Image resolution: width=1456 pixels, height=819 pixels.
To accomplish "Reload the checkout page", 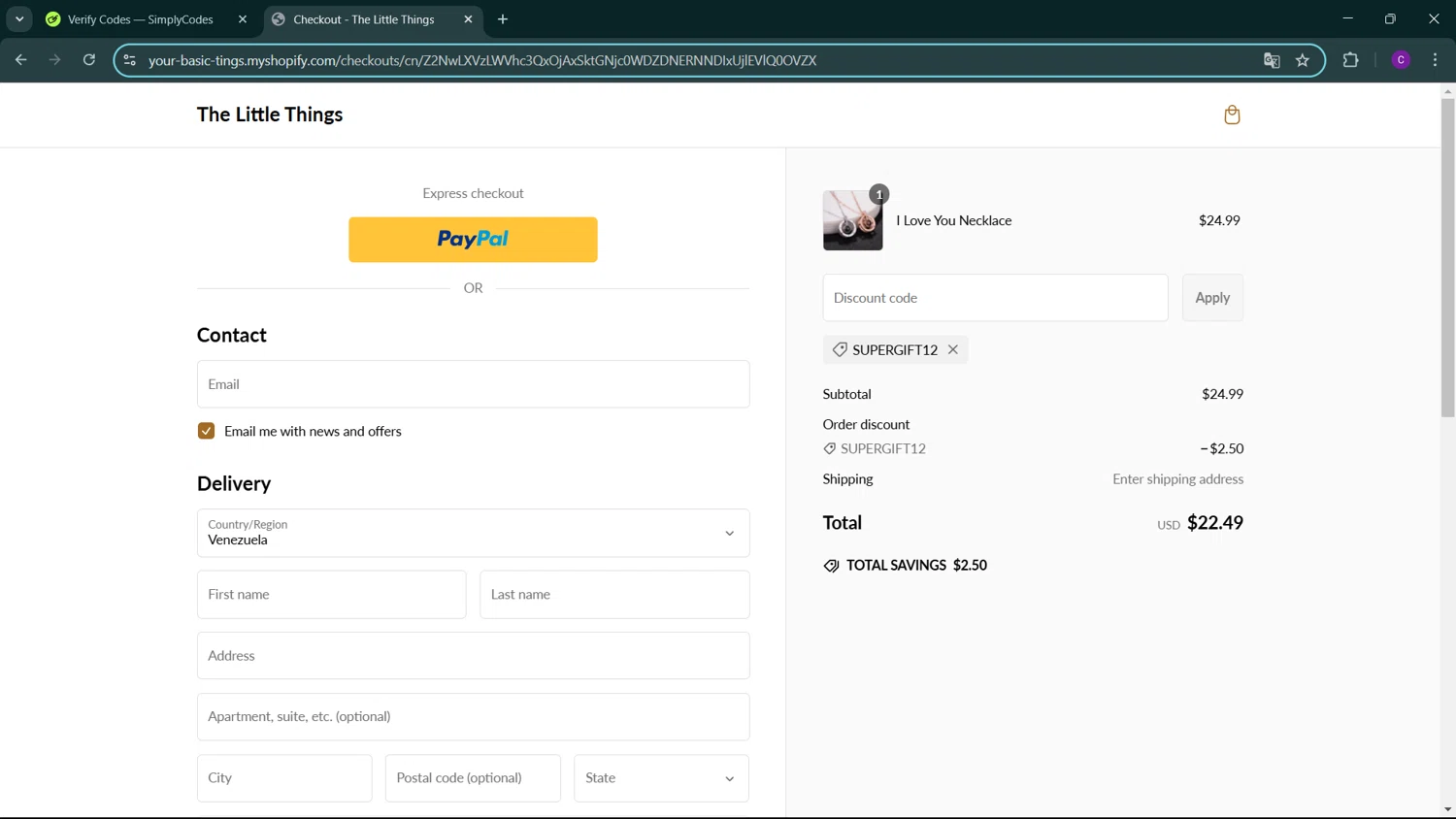I will [89, 60].
